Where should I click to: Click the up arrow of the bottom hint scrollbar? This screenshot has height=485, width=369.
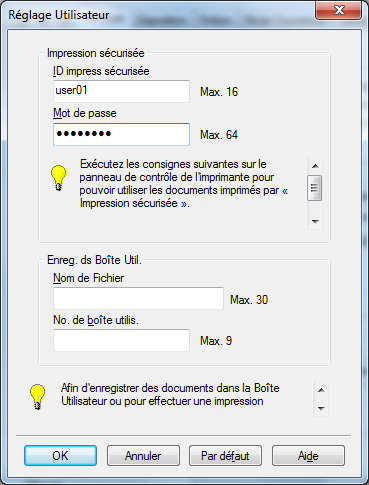321,390
